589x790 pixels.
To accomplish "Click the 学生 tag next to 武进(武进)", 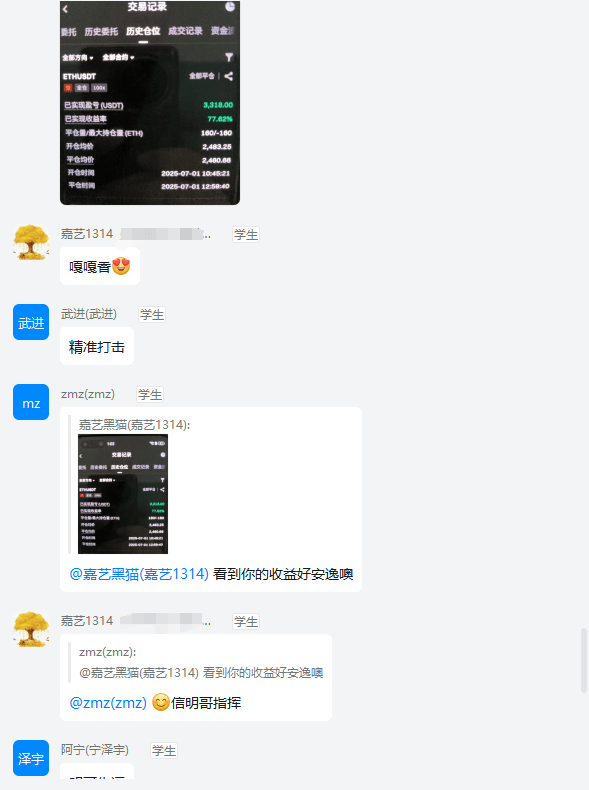I will [x=152, y=314].
